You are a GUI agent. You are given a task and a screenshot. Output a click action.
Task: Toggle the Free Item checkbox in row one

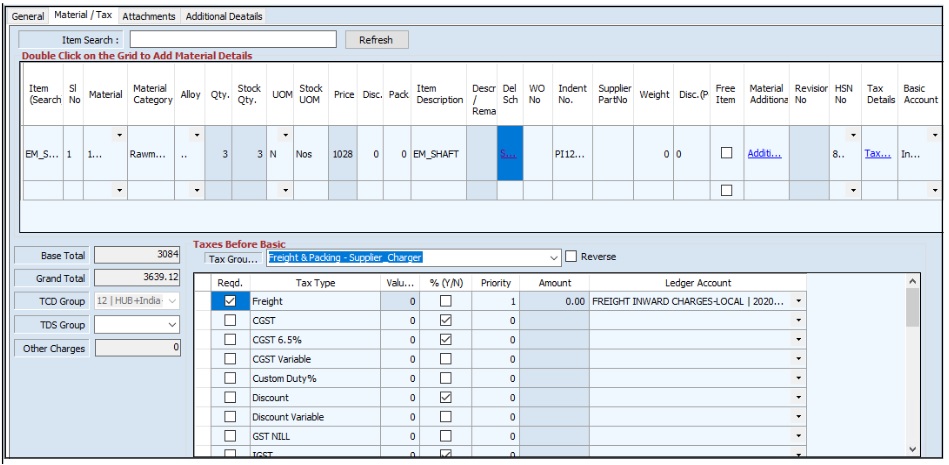(x=727, y=154)
